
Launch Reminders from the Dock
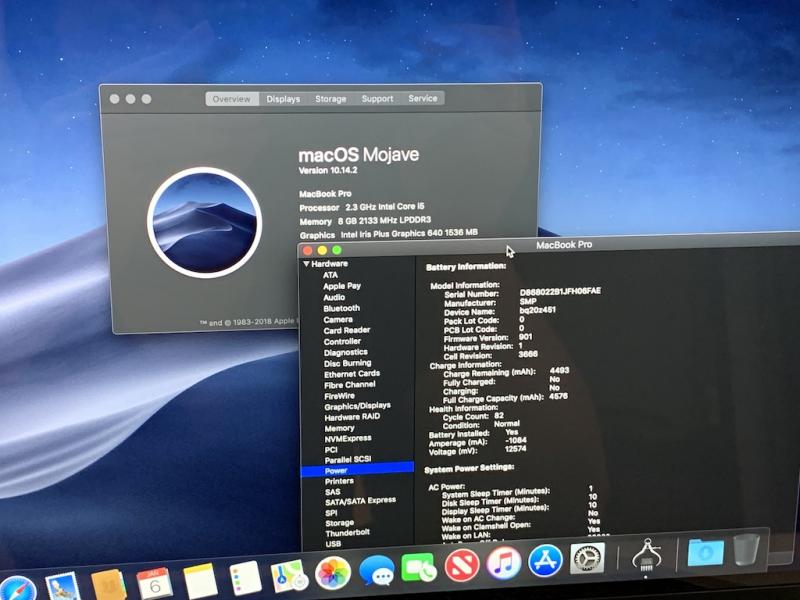pos(245,578)
